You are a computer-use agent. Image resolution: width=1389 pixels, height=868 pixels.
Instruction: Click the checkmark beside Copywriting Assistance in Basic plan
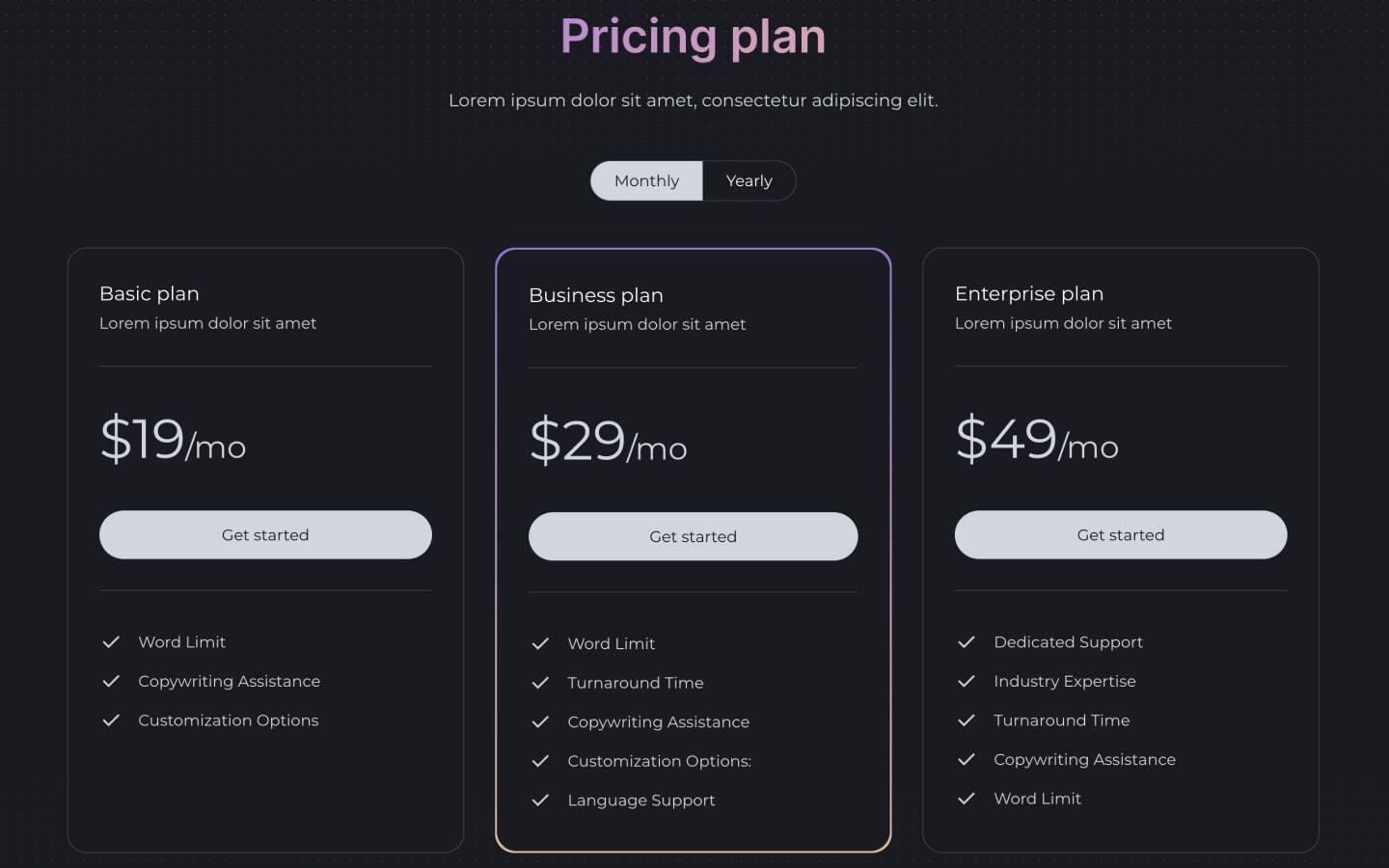pyautogui.click(x=111, y=681)
